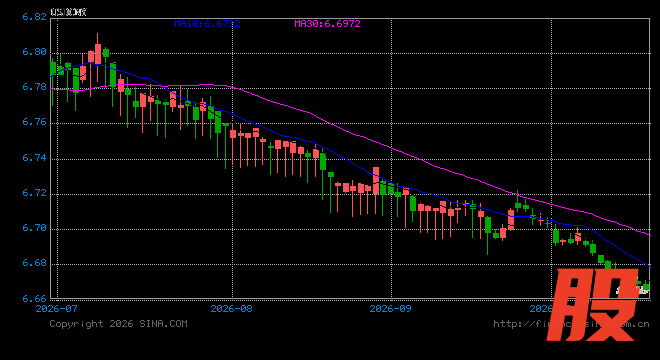The image size is (660, 360).
Task: Click the 2026-07 date axis label
Action: pos(57,309)
